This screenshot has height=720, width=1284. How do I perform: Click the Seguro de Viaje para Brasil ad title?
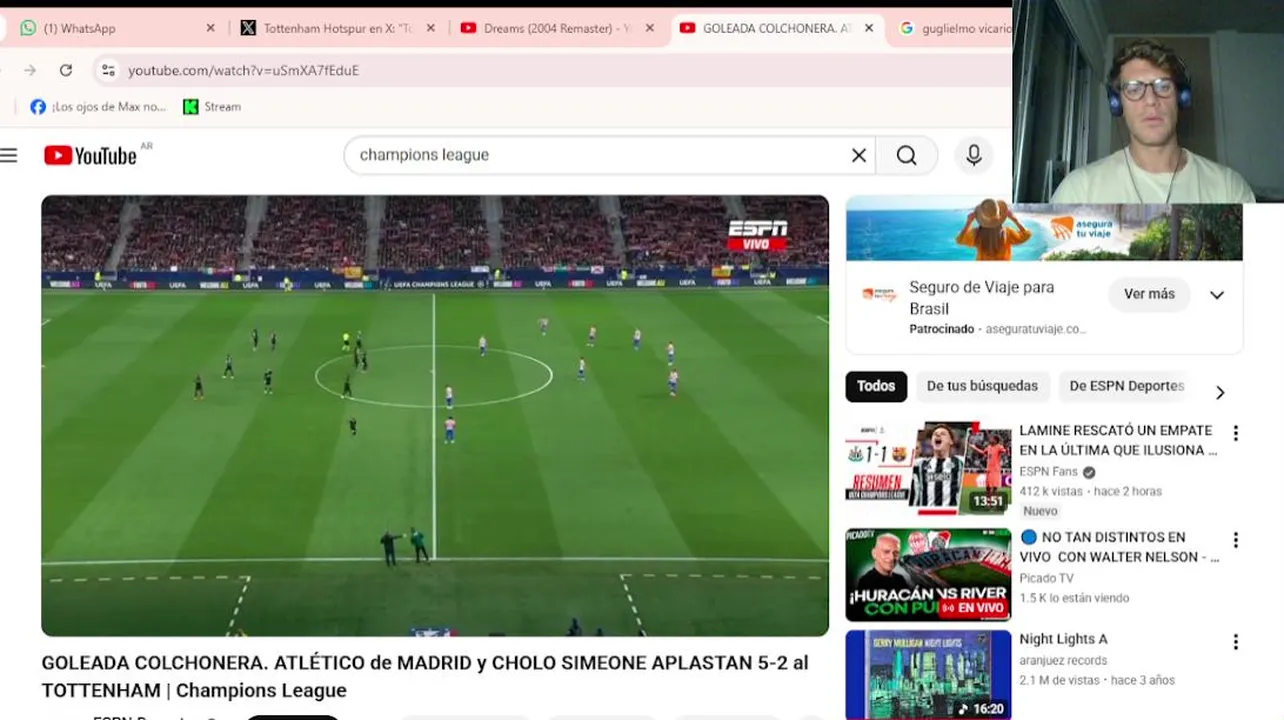[981, 298]
